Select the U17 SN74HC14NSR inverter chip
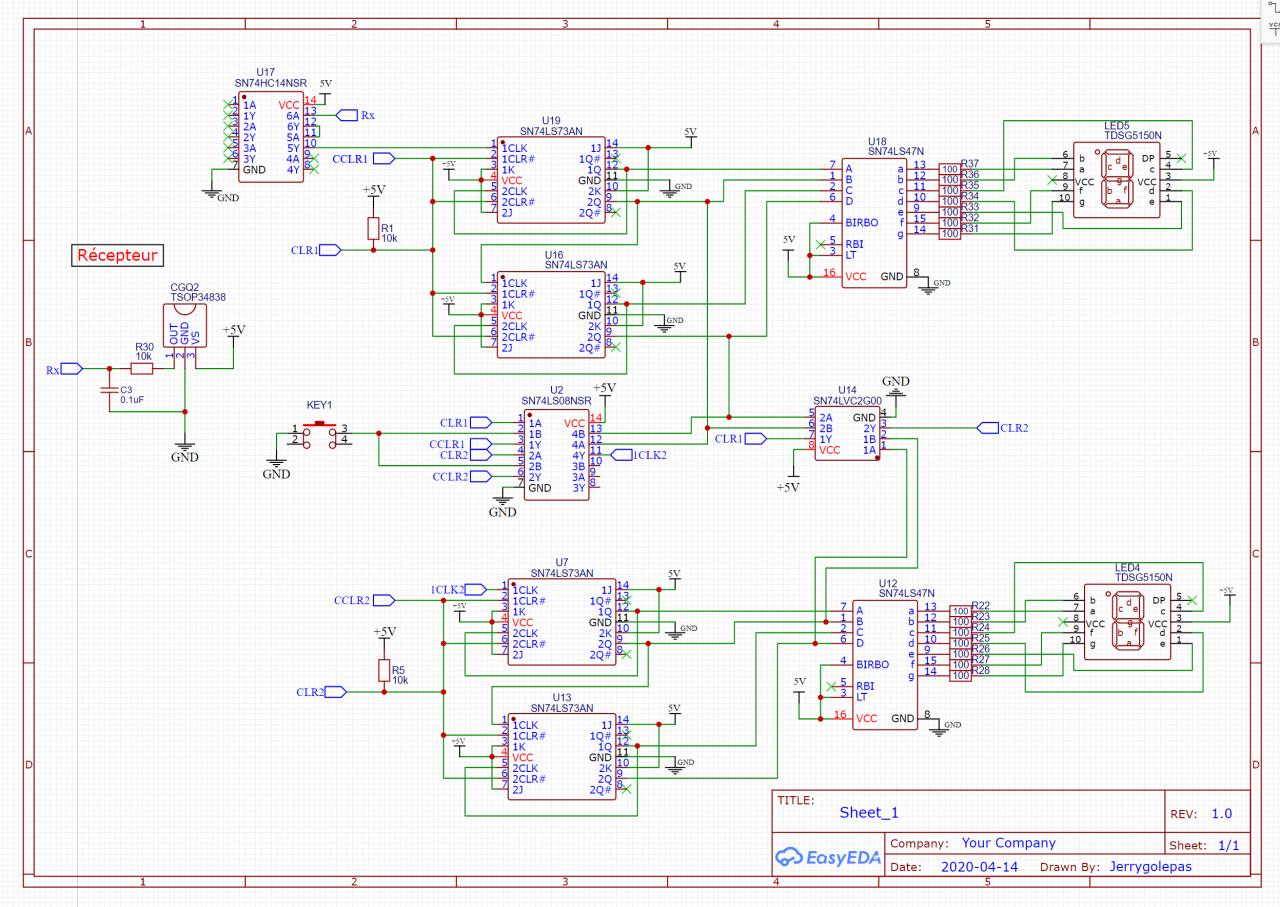 coord(270,137)
